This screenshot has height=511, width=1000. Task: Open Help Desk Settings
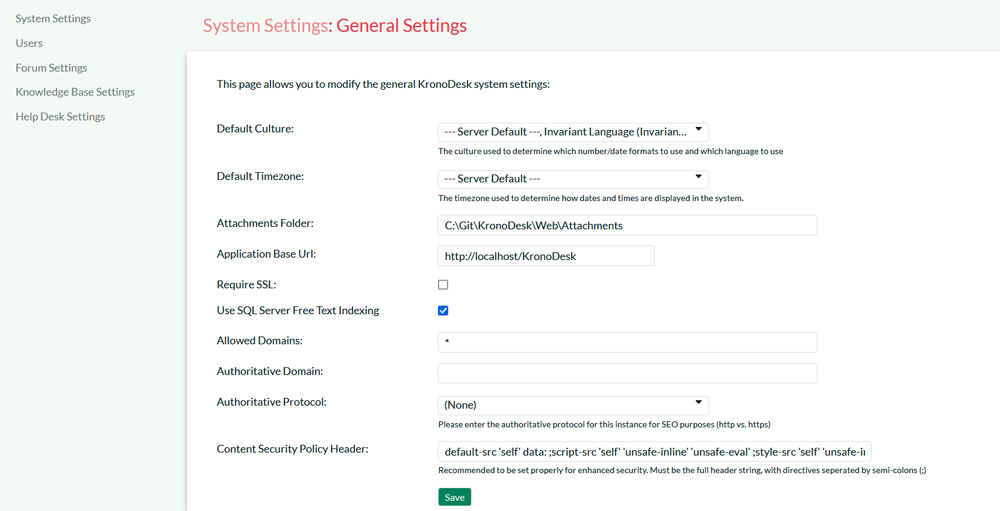(x=61, y=117)
